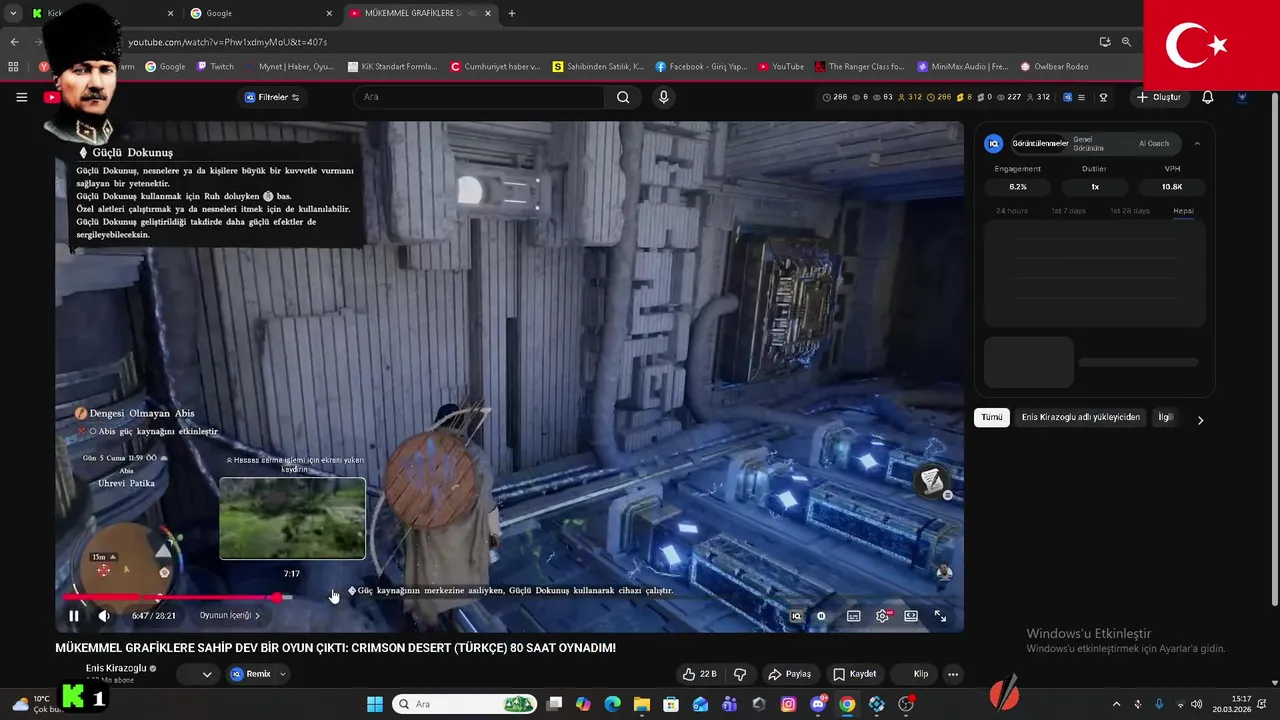Toggle autoplay switch in player
Viewport: 1280px width, 720px height.
click(821, 616)
